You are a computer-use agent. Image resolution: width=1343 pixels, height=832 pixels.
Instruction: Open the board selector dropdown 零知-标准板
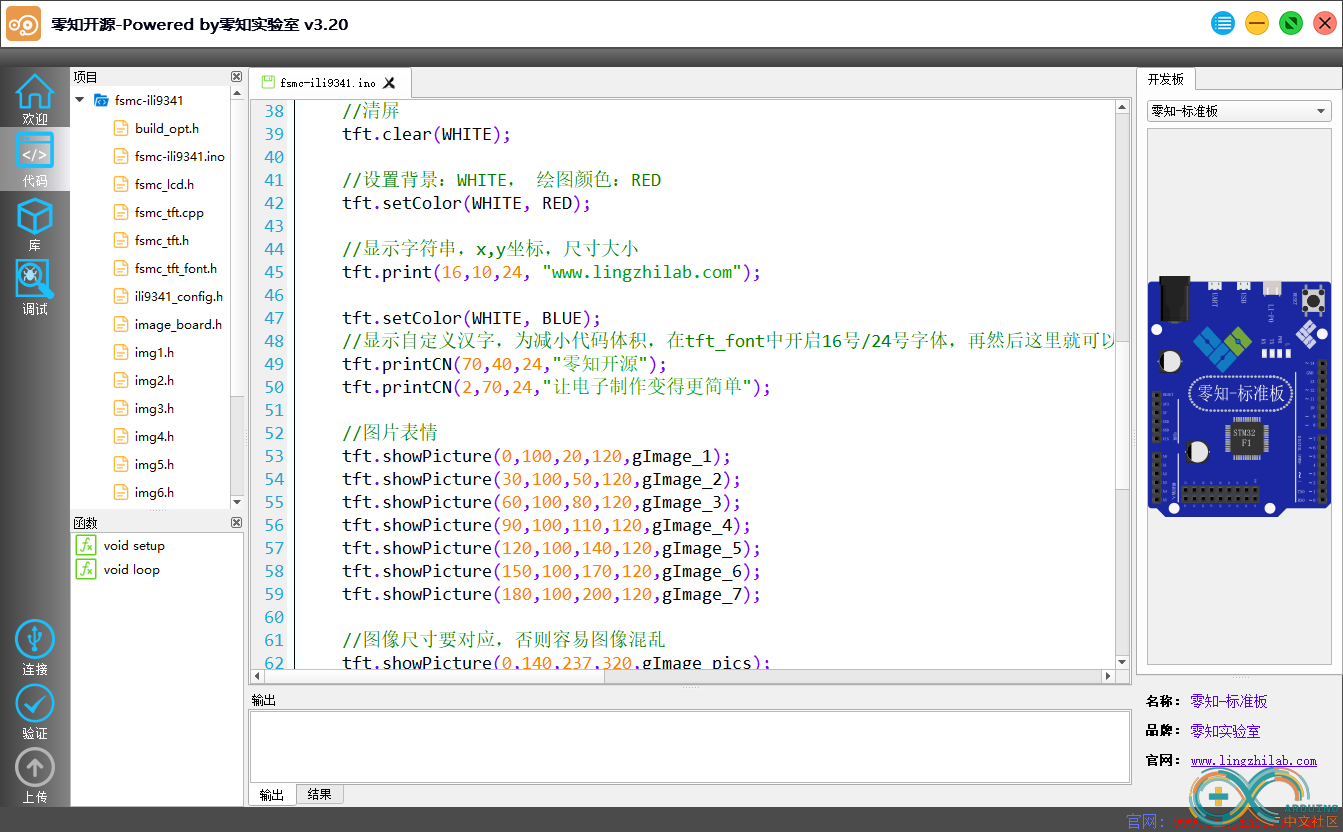click(1239, 111)
